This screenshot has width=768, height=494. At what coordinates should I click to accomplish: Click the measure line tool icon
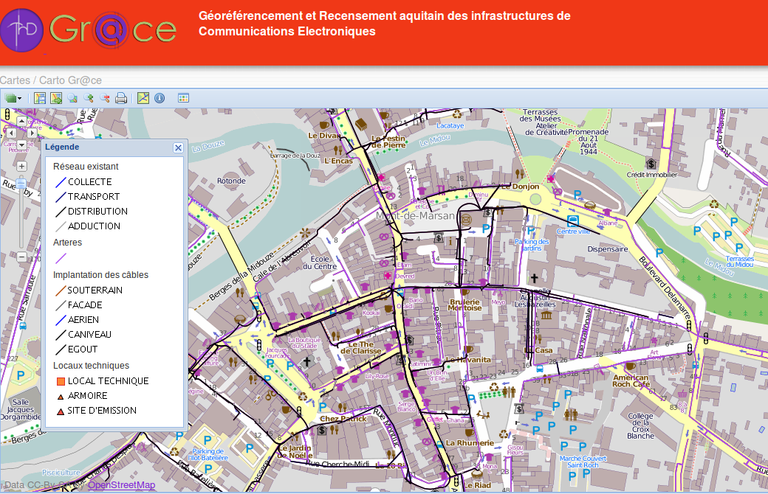coord(143,98)
